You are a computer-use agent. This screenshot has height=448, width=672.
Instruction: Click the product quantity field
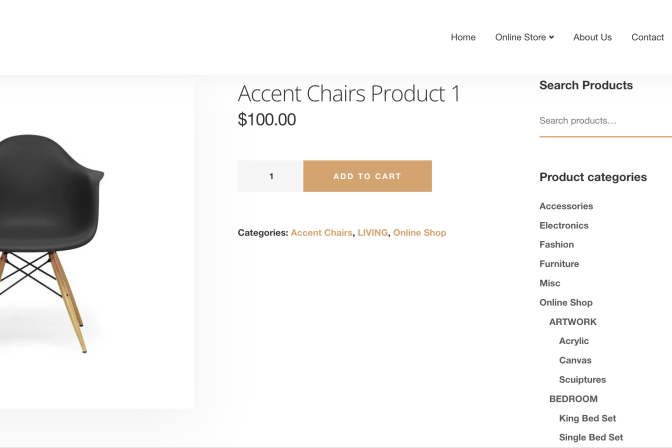pos(271,176)
